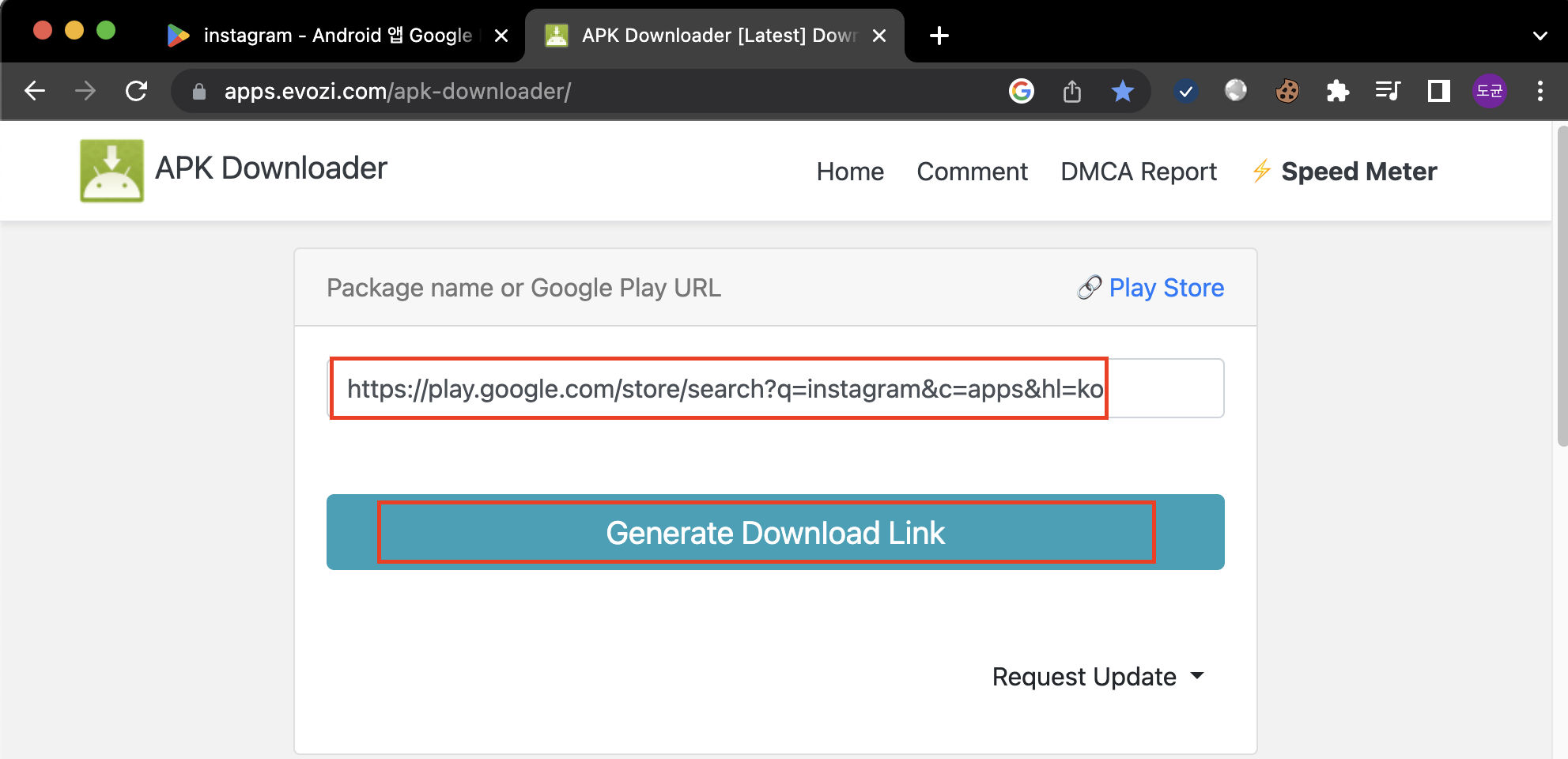This screenshot has height=759, width=1568.
Task: Expand the tab search chevron
Action: point(1540,36)
